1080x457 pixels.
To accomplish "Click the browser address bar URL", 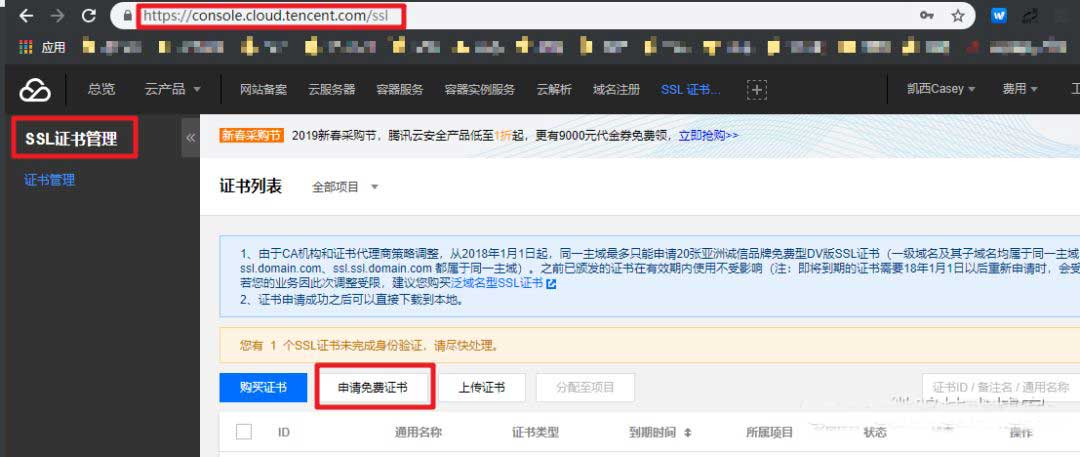I will tap(266, 16).
